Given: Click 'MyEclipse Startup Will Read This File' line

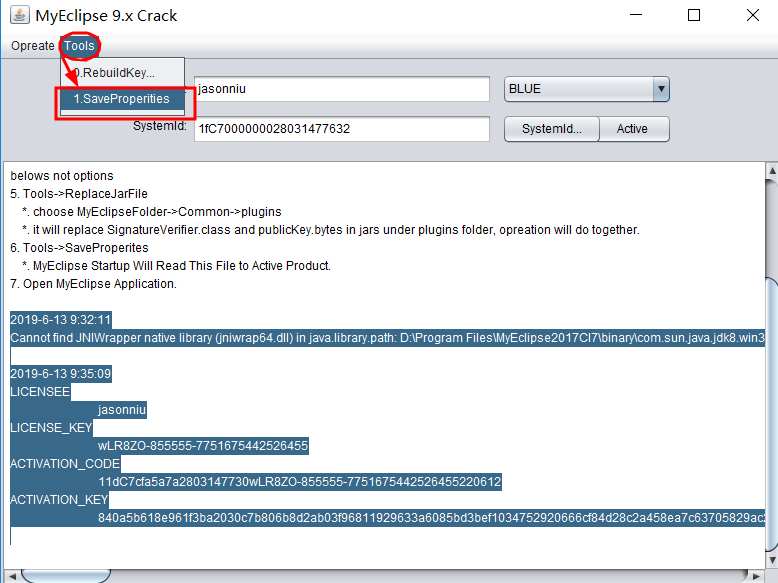Looking at the screenshot, I should [176, 266].
